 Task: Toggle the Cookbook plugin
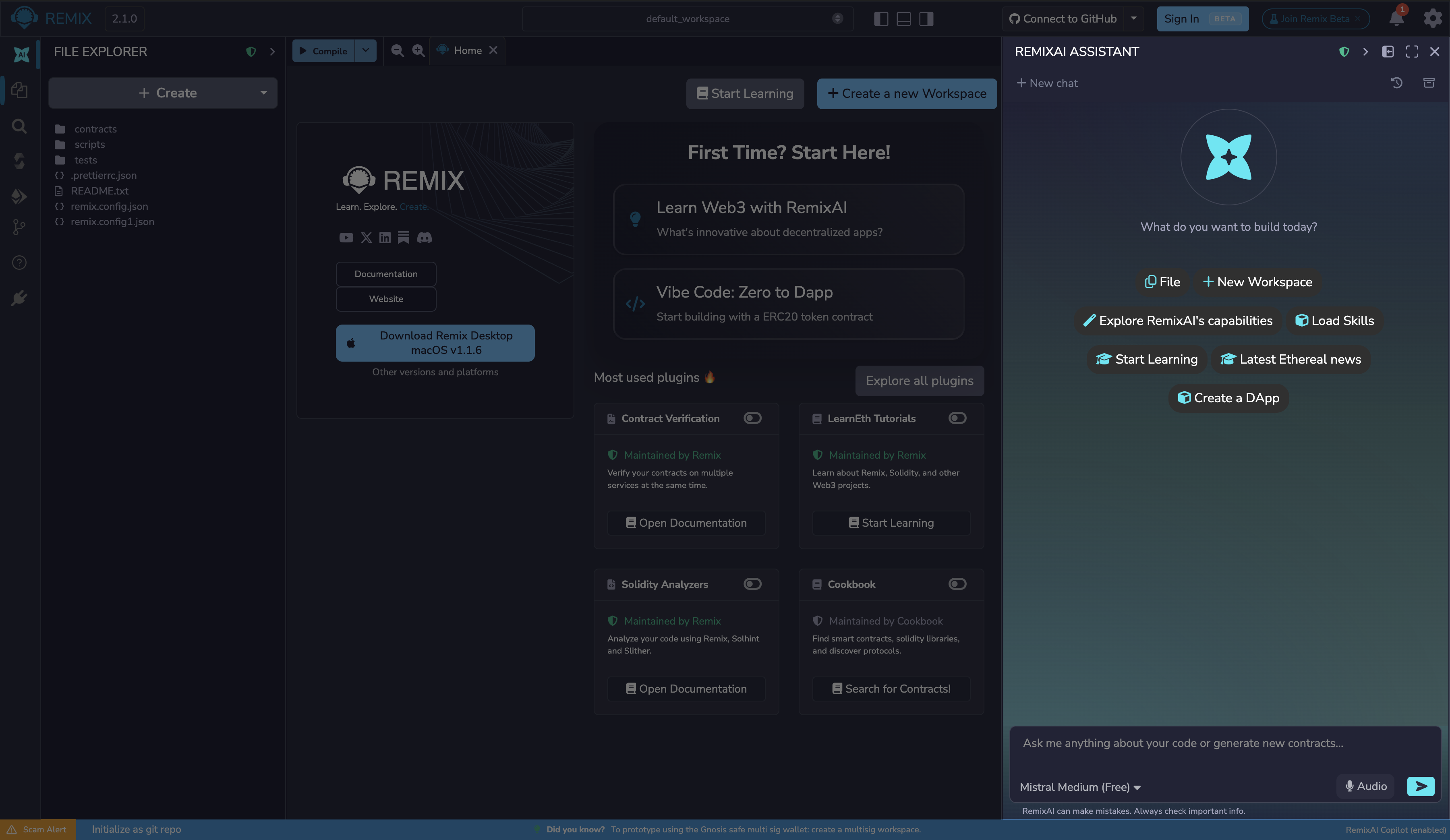click(x=957, y=584)
